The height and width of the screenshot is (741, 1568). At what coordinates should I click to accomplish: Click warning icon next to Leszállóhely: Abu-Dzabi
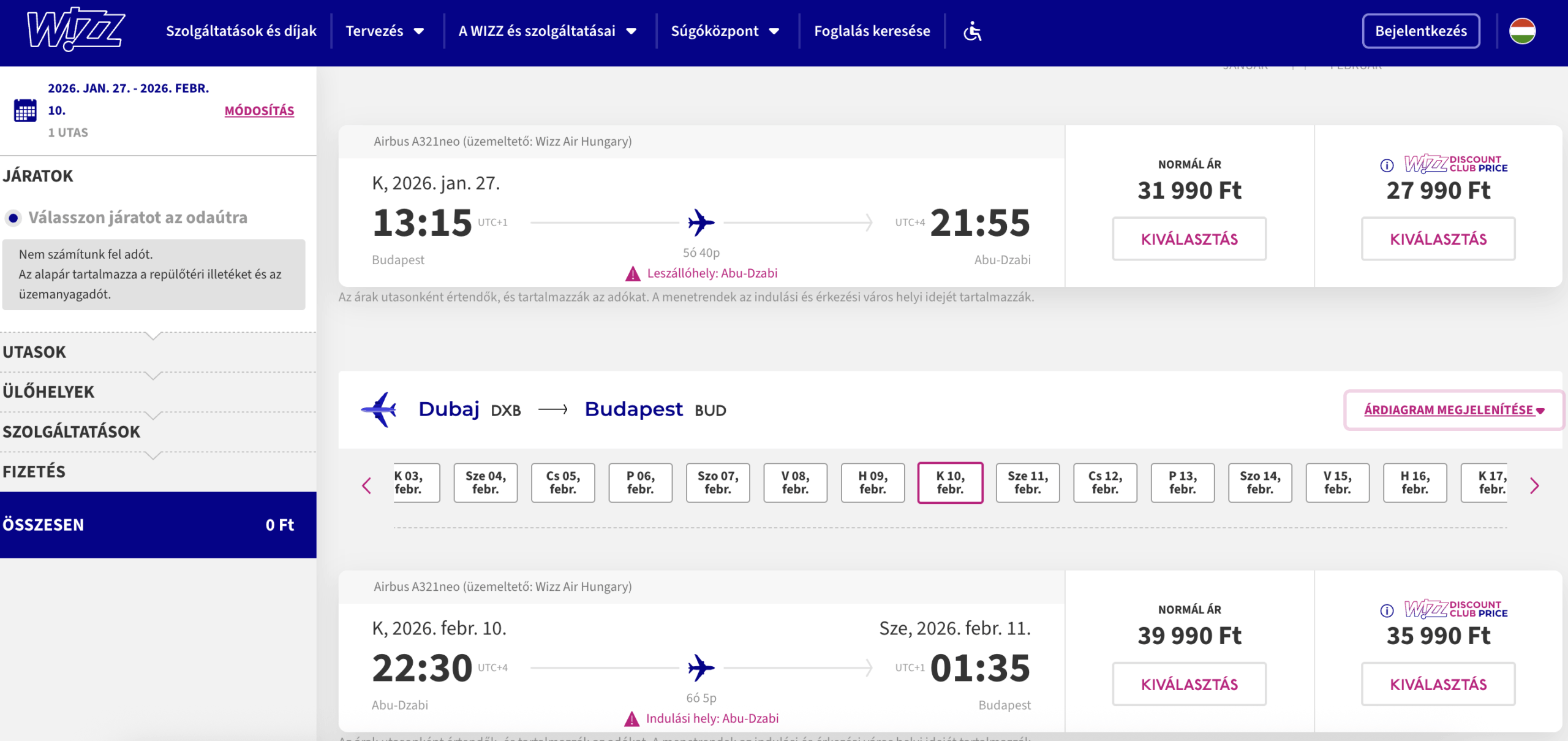(x=632, y=273)
